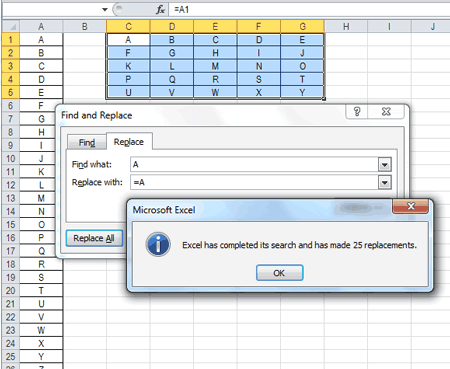Click the Replace All button
This screenshot has height=369, width=450.
click(x=94, y=238)
